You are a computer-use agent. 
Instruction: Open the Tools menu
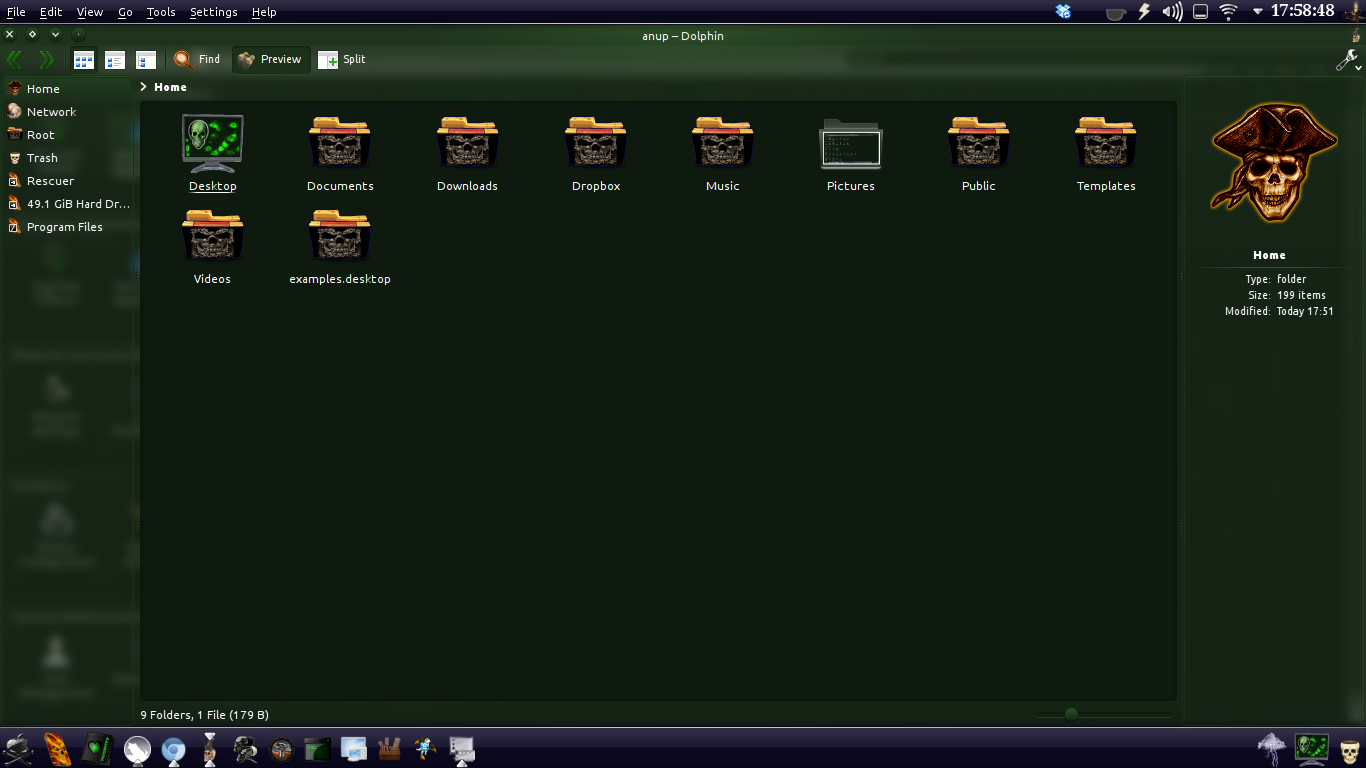(161, 12)
